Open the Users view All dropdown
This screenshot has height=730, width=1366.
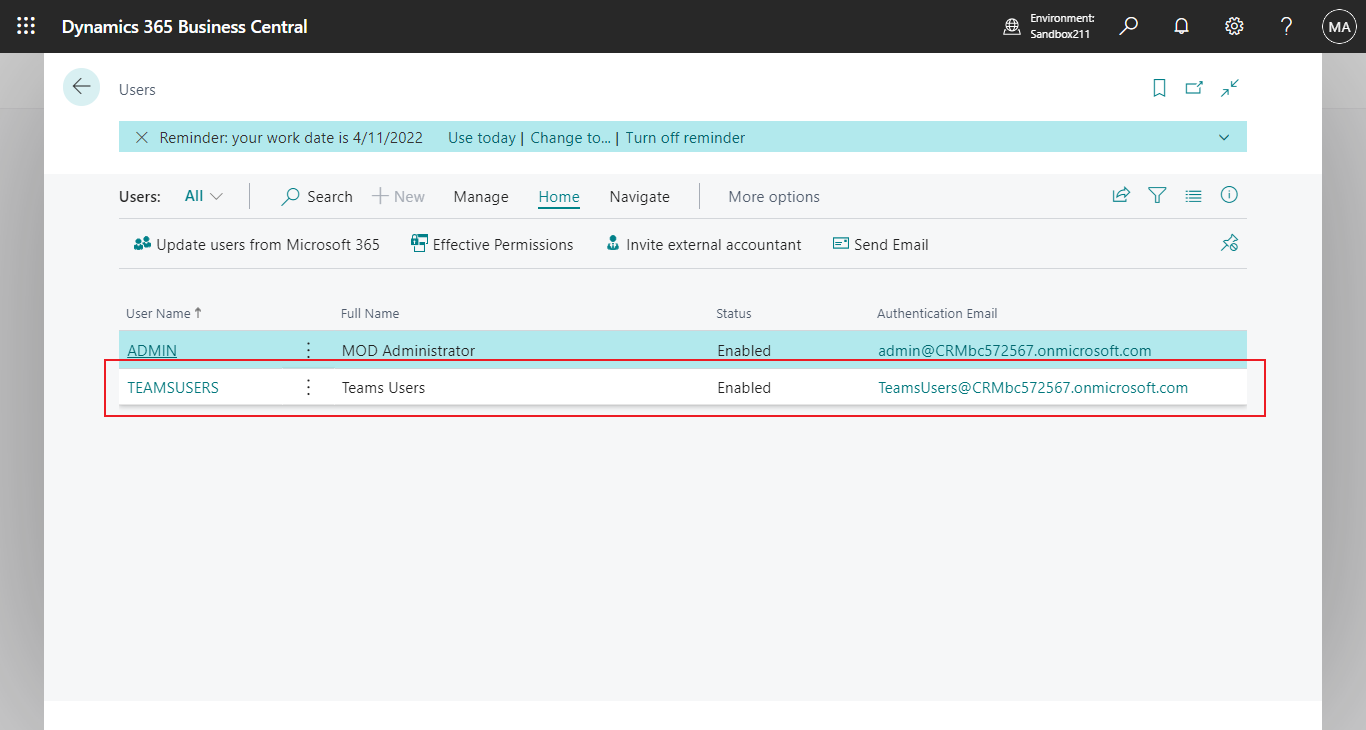point(203,197)
